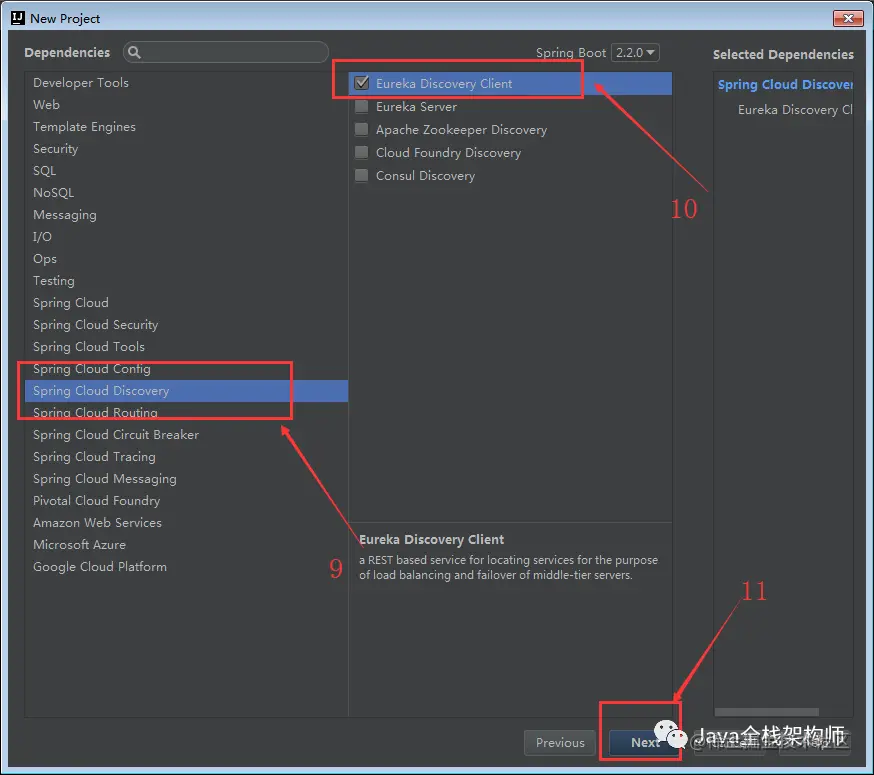Viewport: 874px width, 775px height.
Task: Enable Consul Discovery checkbox
Action: pyautogui.click(x=362, y=175)
